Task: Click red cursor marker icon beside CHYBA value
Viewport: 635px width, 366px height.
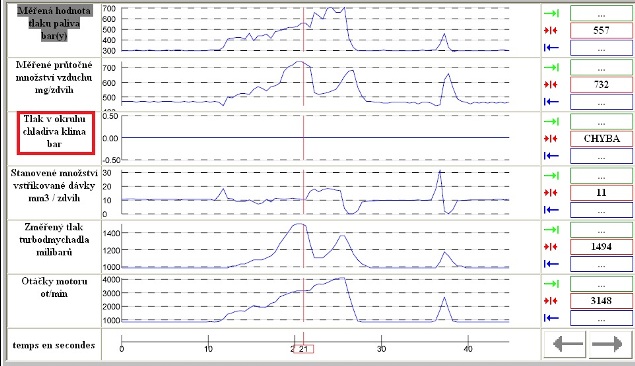Action: (x=551, y=139)
